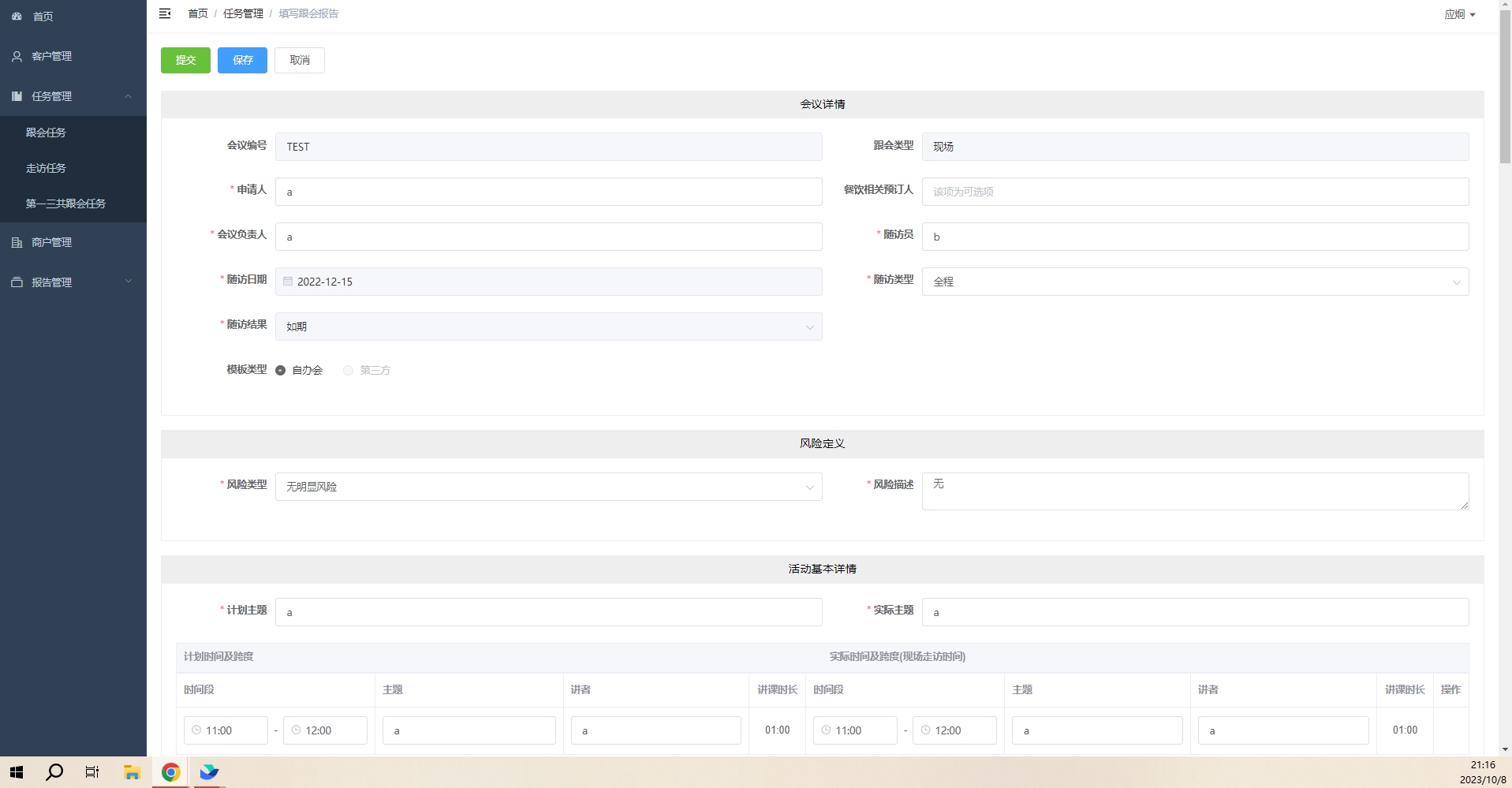Image resolution: width=1512 pixels, height=788 pixels.
Task: Switch to Chrome in taskbar
Action: [x=170, y=772]
